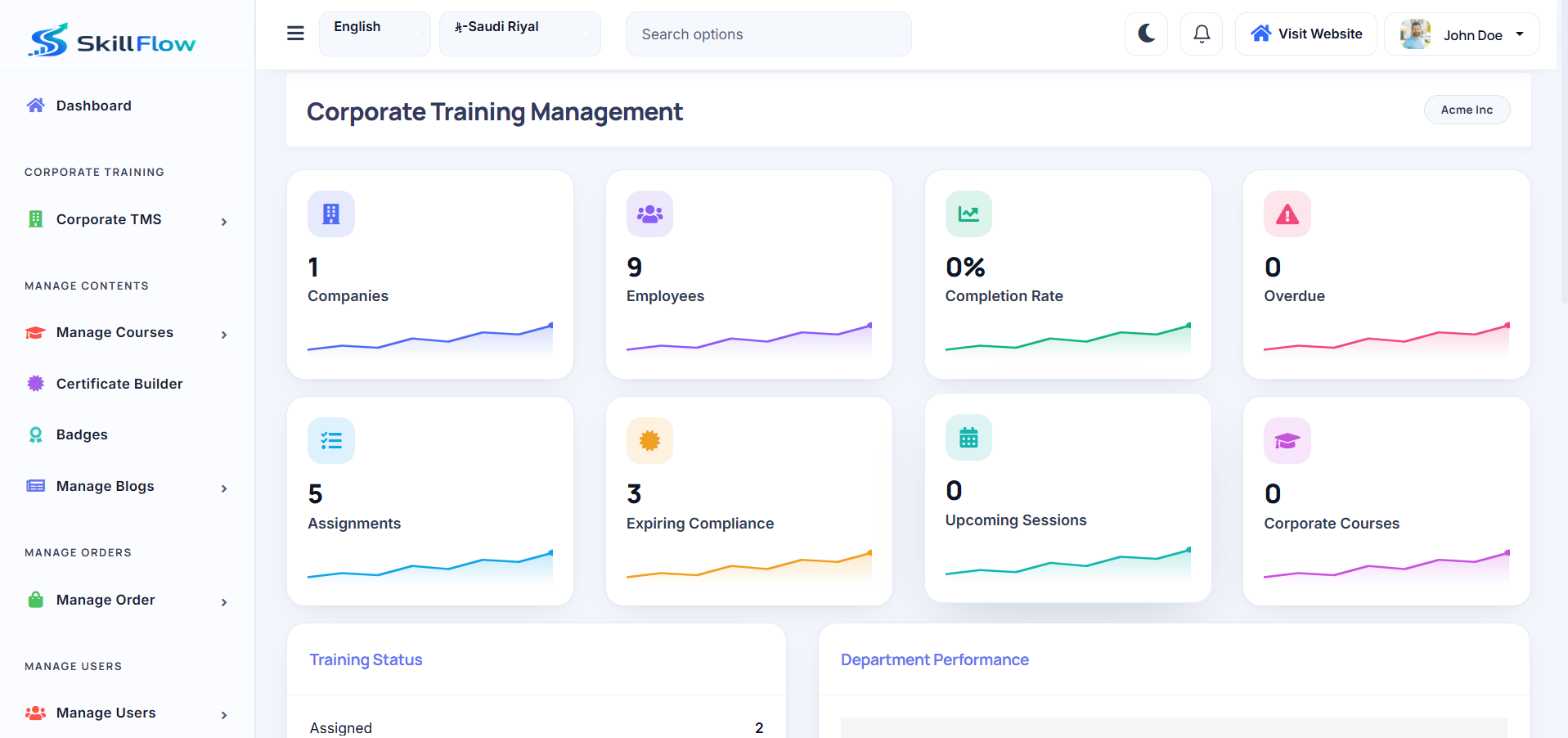Click the Employees card label
Screen dimensions: 1568x738
tap(665, 296)
